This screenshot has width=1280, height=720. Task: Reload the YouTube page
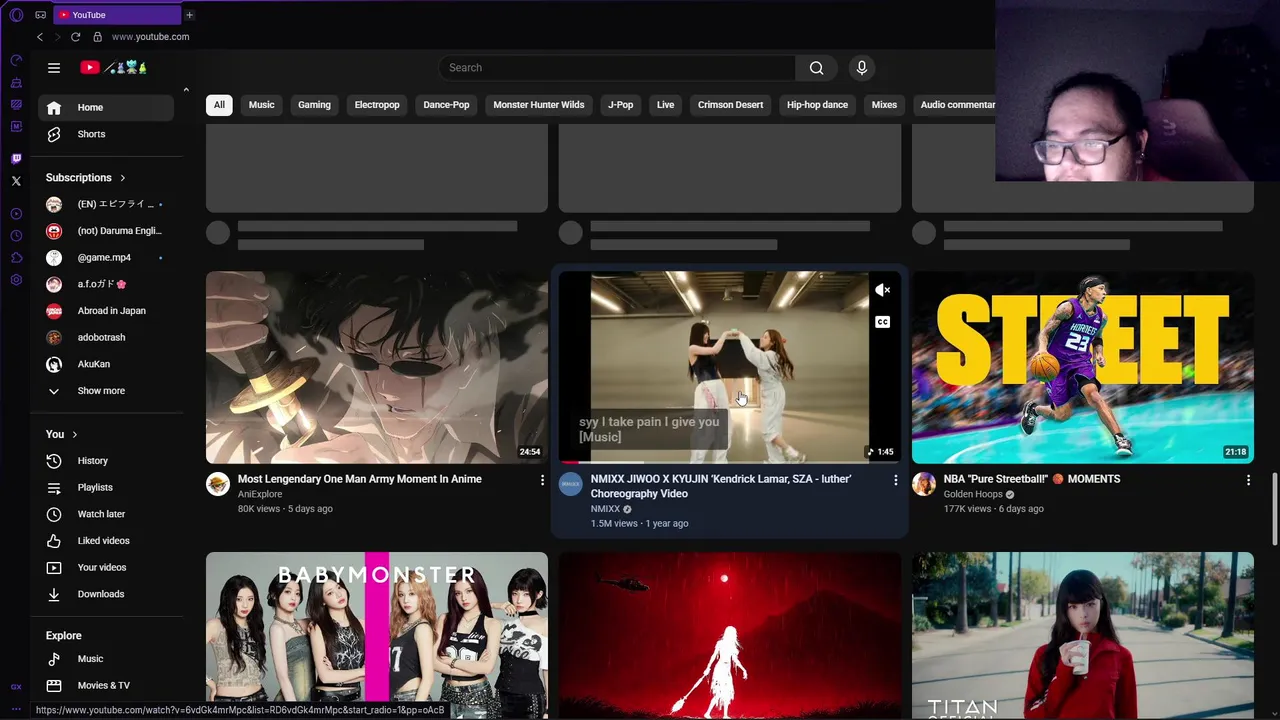[x=75, y=37]
